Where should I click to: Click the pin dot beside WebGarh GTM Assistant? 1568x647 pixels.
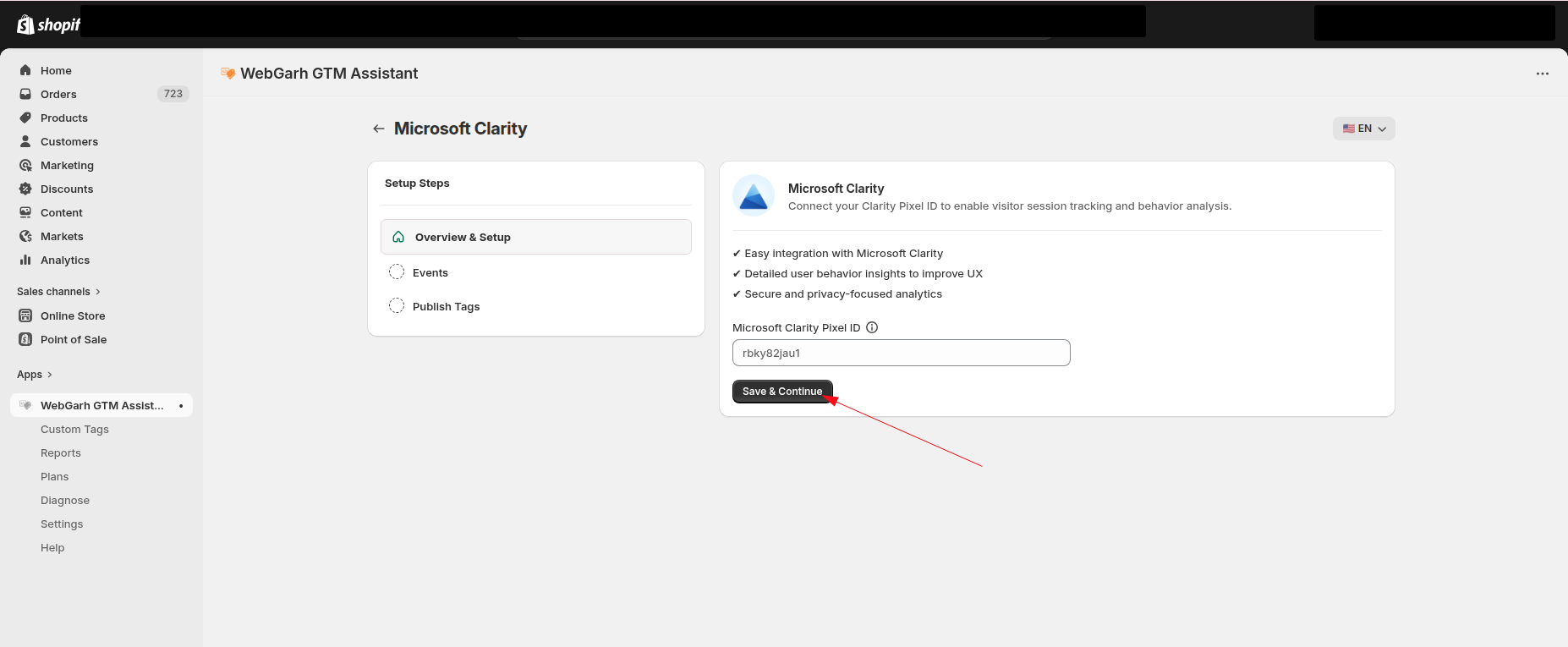[x=181, y=406]
